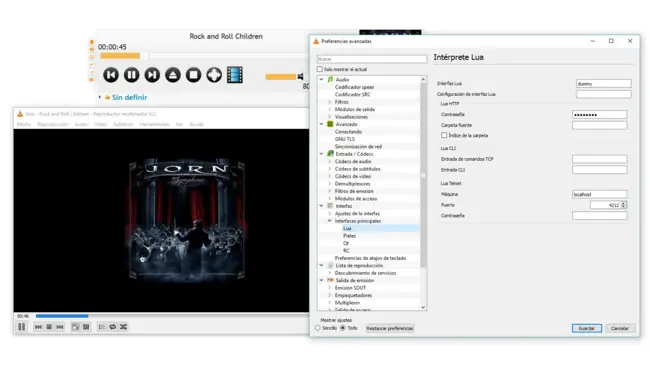Open the Vídeo menu in VLC window
Screen dimensions: 650x366
click(100, 124)
